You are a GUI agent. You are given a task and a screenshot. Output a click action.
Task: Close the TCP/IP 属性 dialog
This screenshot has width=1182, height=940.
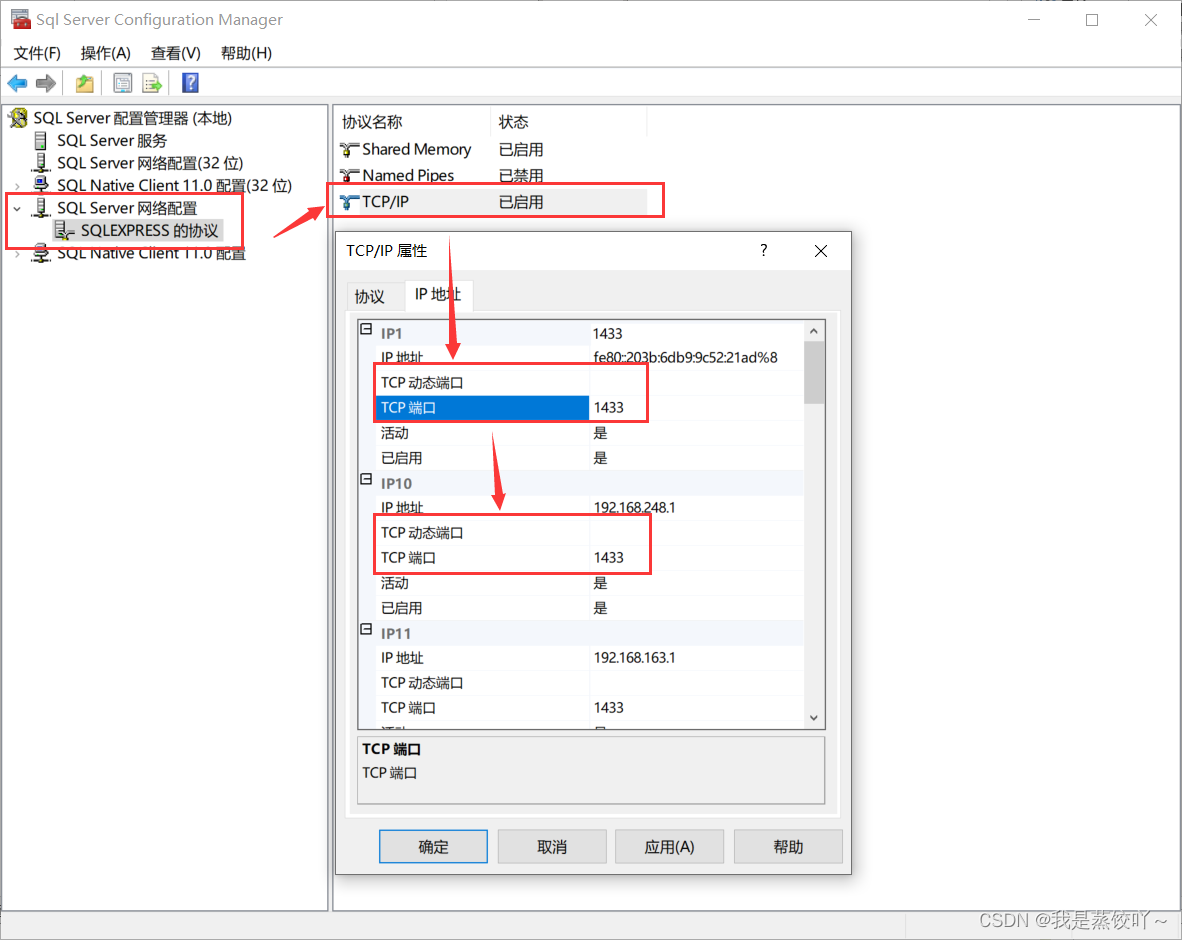click(x=821, y=251)
